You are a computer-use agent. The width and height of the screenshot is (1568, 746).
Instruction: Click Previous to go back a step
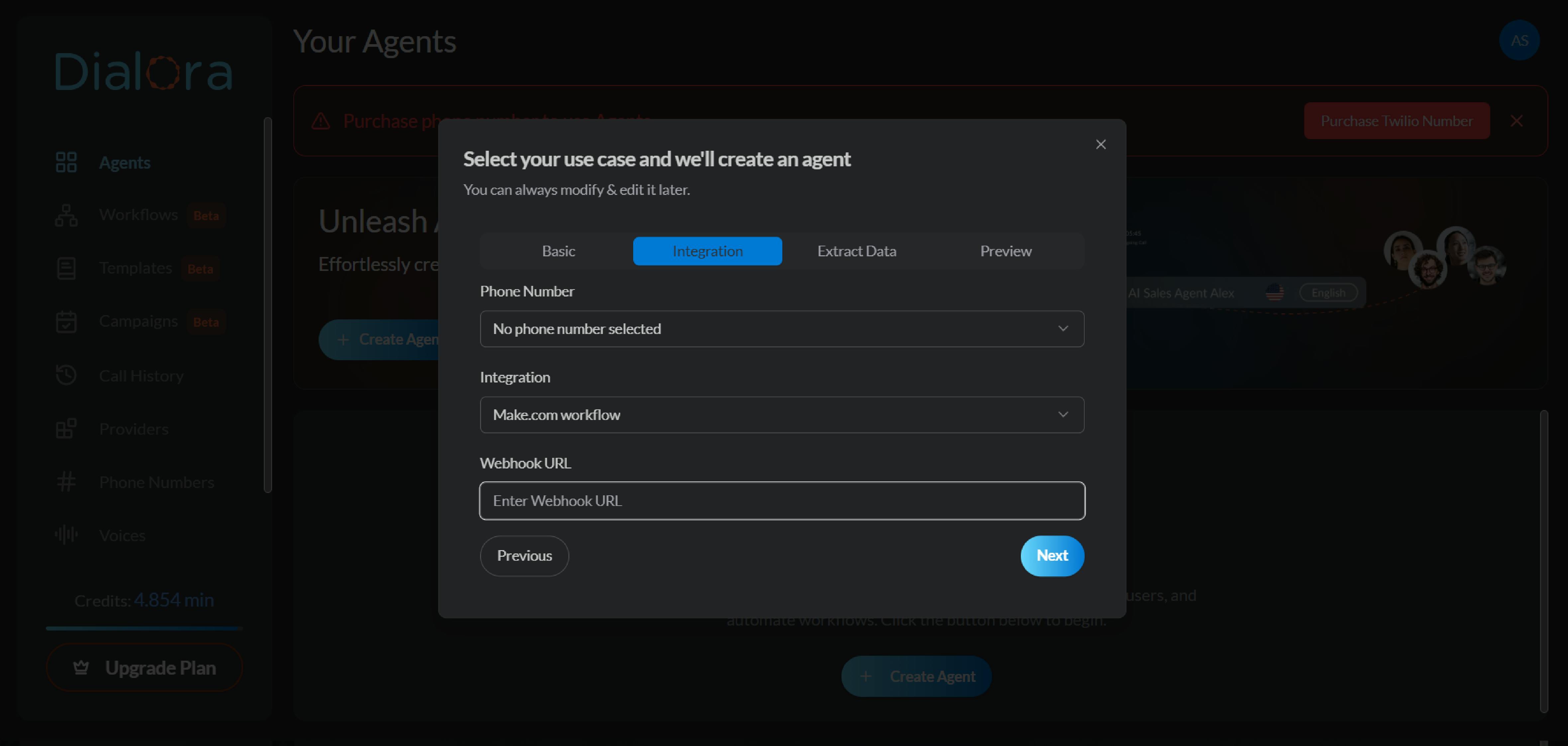coord(524,555)
